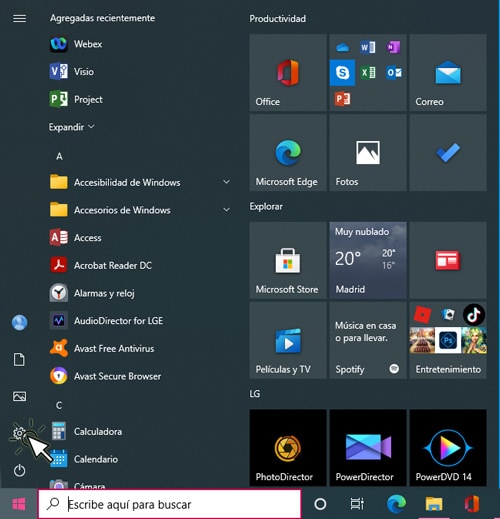The height and width of the screenshot is (519, 500).
Task: Open the To Do checkmark tile
Action: point(448,152)
